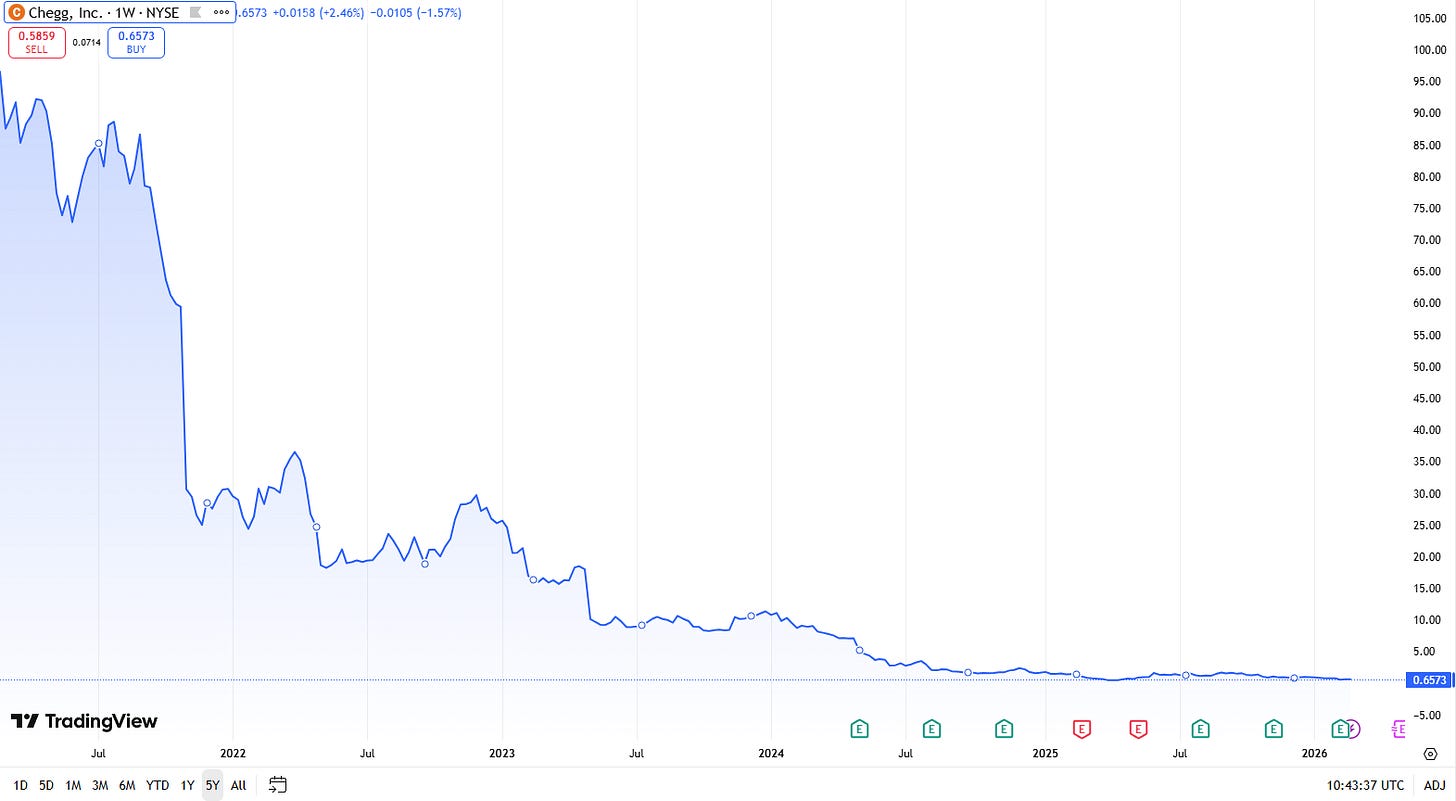Click the 10.00 price scale label
The width and height of the screenshot is (1456, 801).
click(x=1427, y=620)
